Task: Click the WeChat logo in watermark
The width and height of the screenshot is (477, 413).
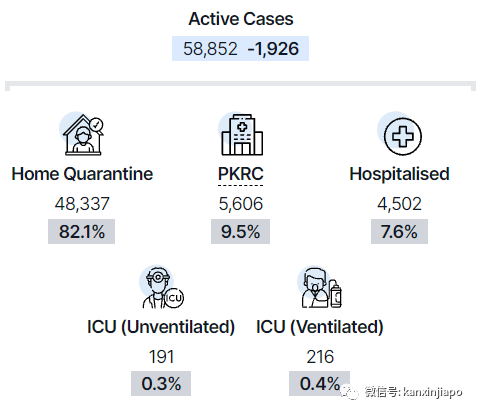Action: 349,392
